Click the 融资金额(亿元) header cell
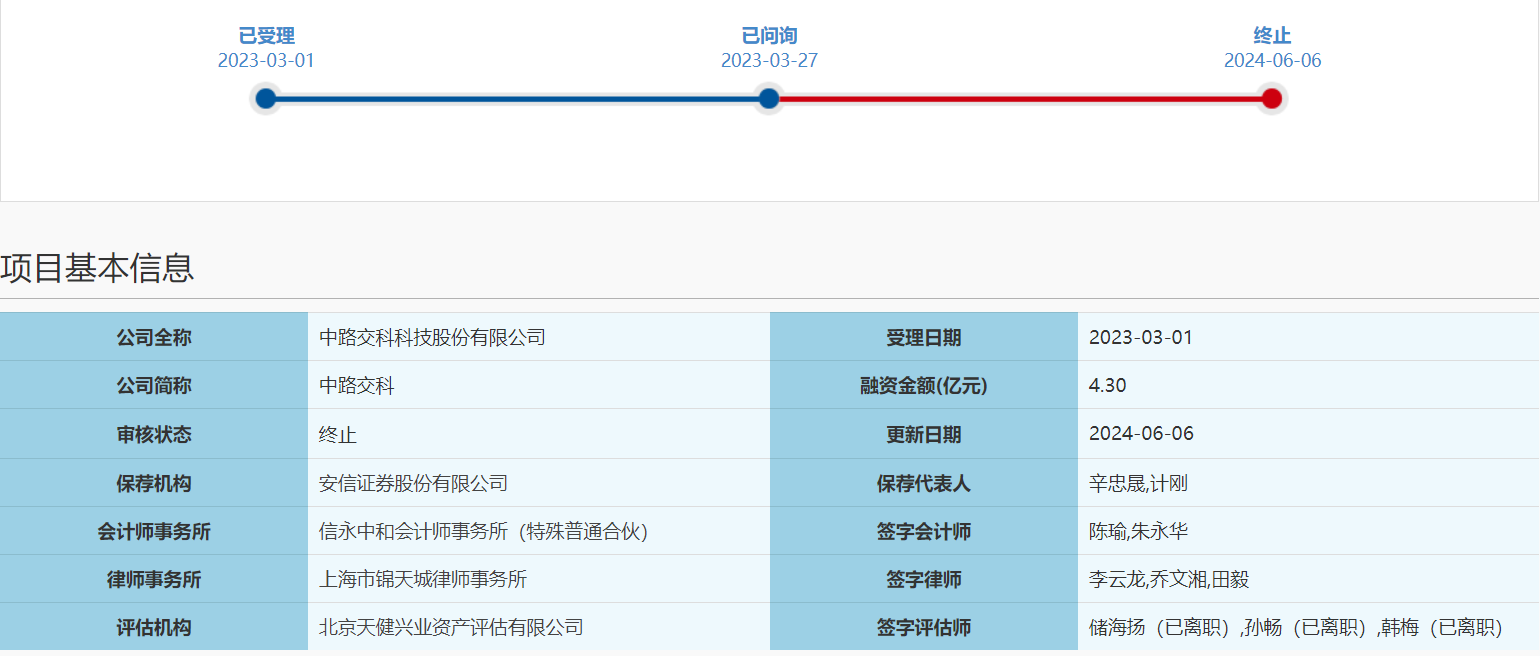Screen dimensions: 1540x656 924,385
